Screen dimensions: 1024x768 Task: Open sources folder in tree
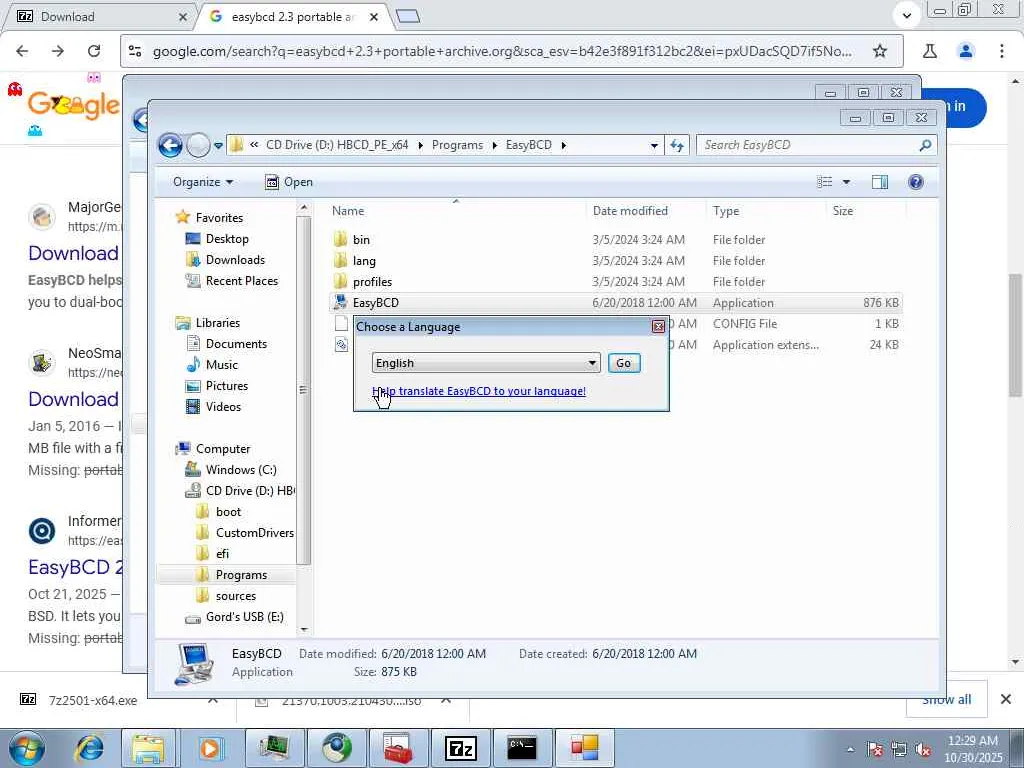tap(236, 596)
